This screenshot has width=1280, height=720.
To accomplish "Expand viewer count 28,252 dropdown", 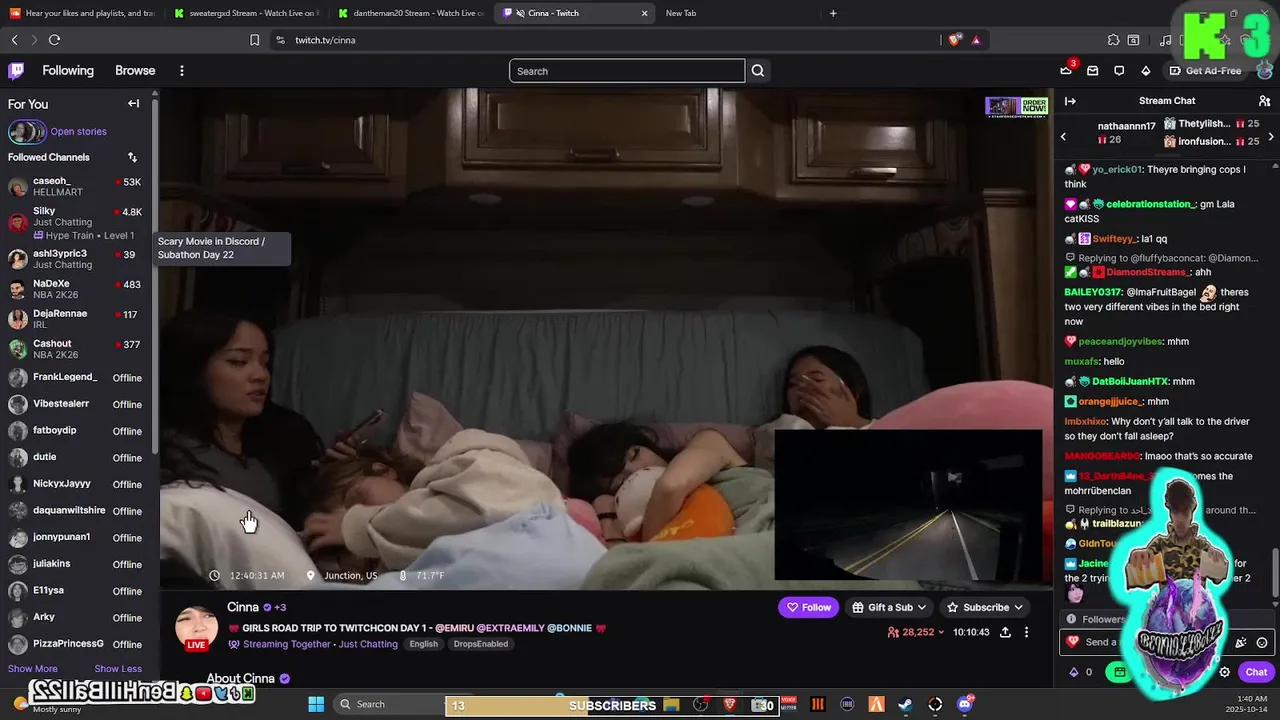I will click(916, 632).
